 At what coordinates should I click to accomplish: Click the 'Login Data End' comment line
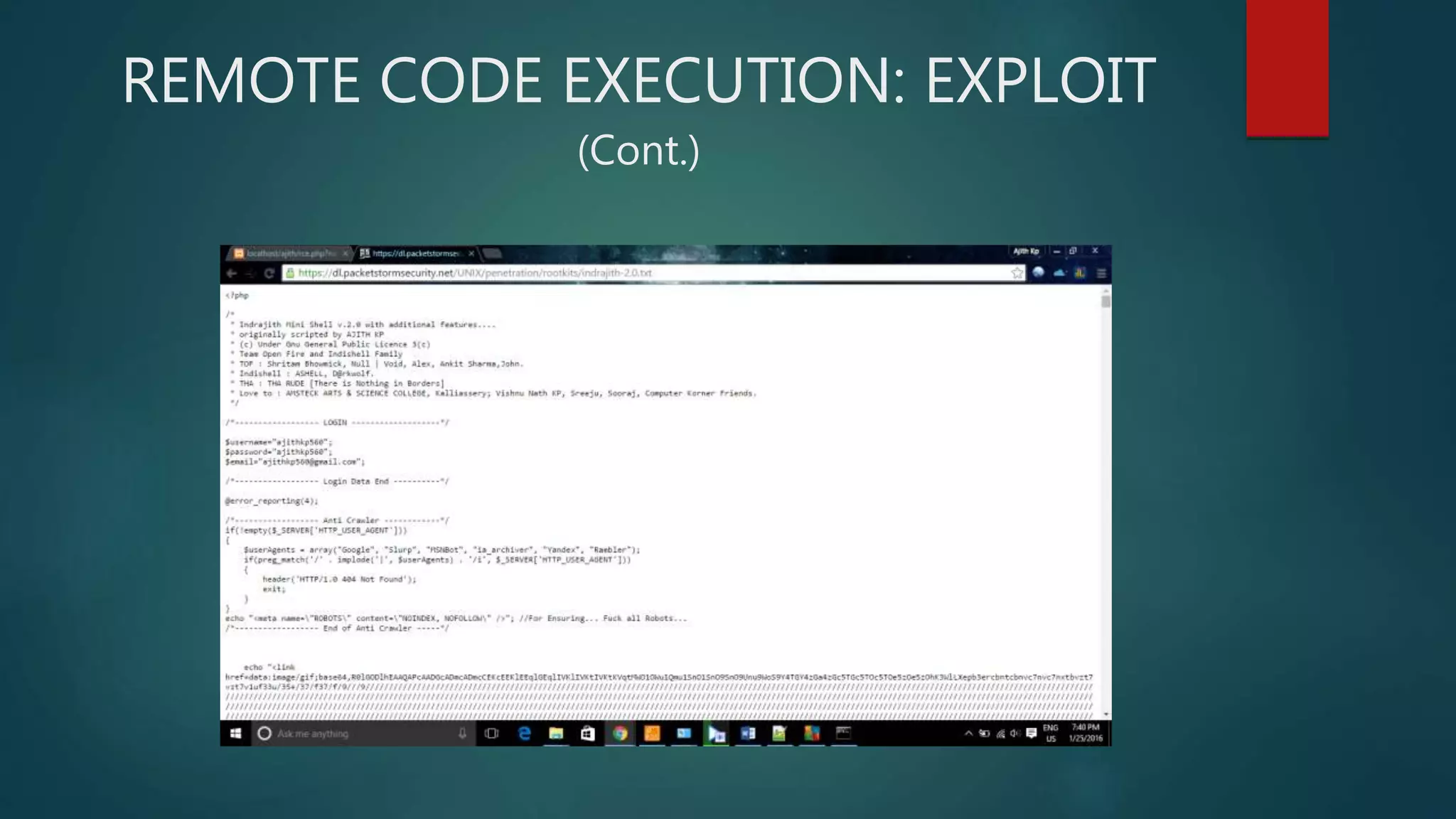pyautogui.click(x=337, y=481)
